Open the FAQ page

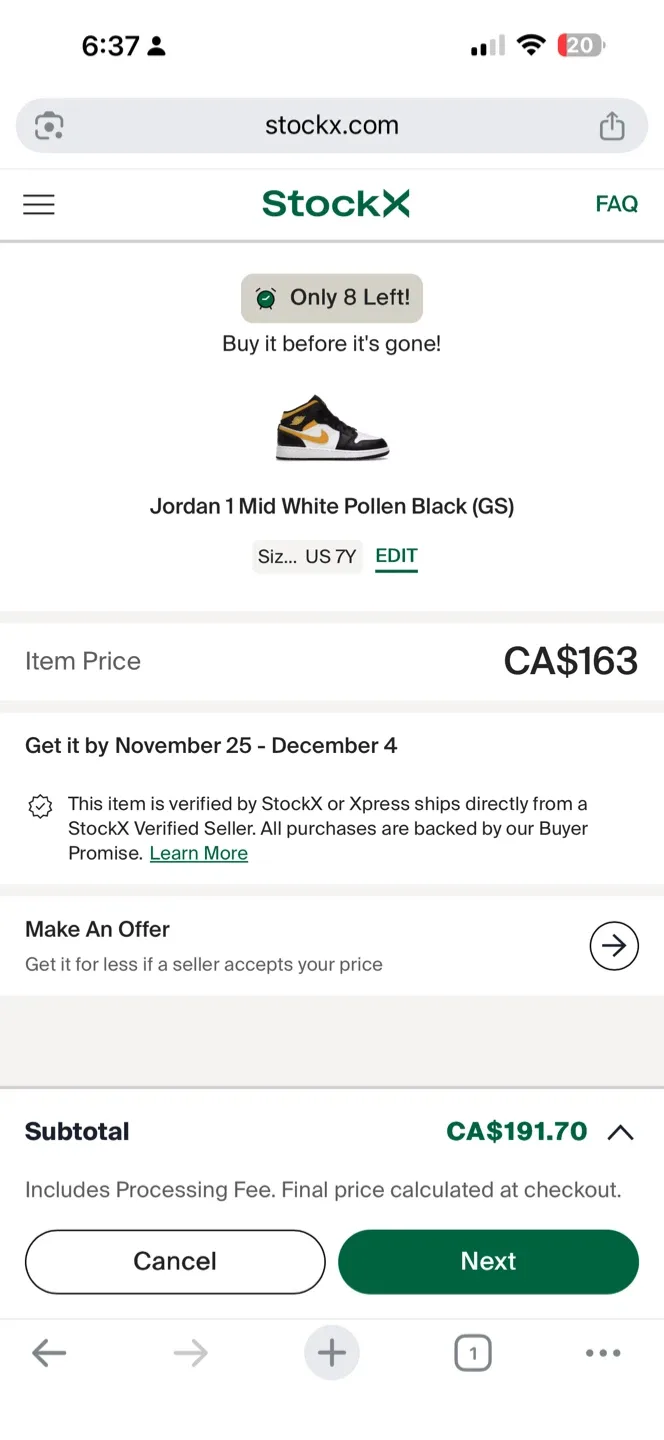pyautogui.click(x=616, y=203)
